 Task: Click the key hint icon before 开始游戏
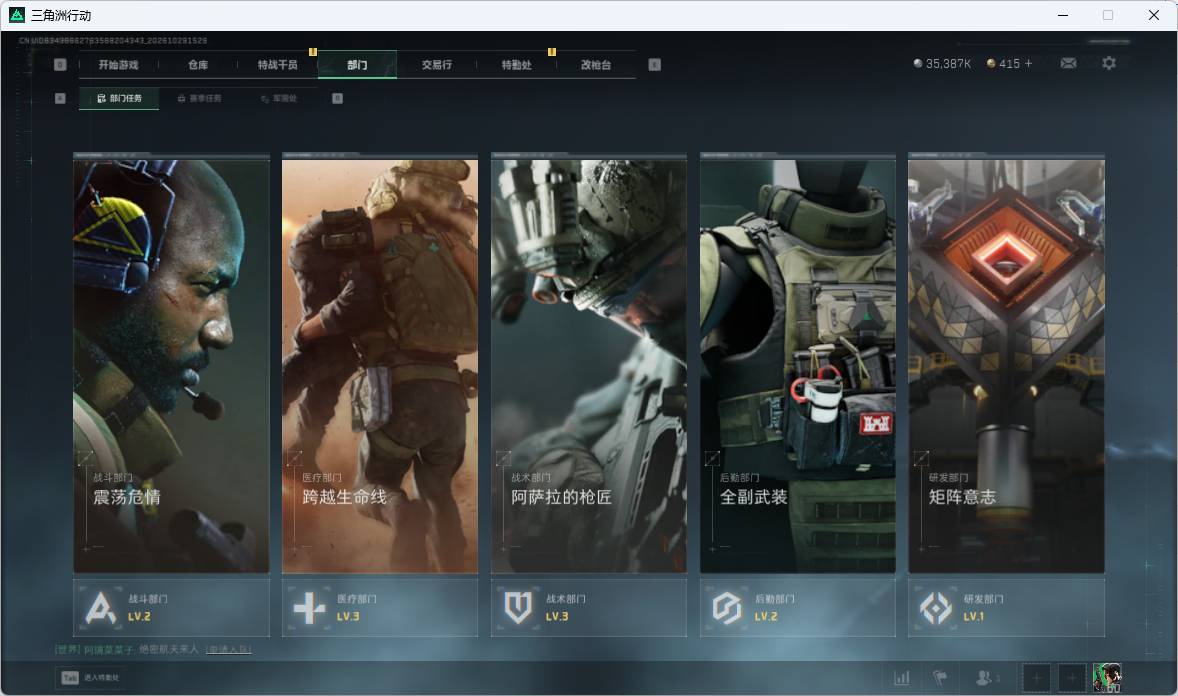[60, 65]
